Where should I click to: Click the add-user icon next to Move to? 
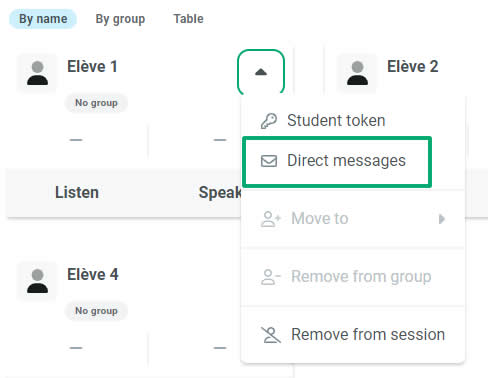(x=271, y=219)
